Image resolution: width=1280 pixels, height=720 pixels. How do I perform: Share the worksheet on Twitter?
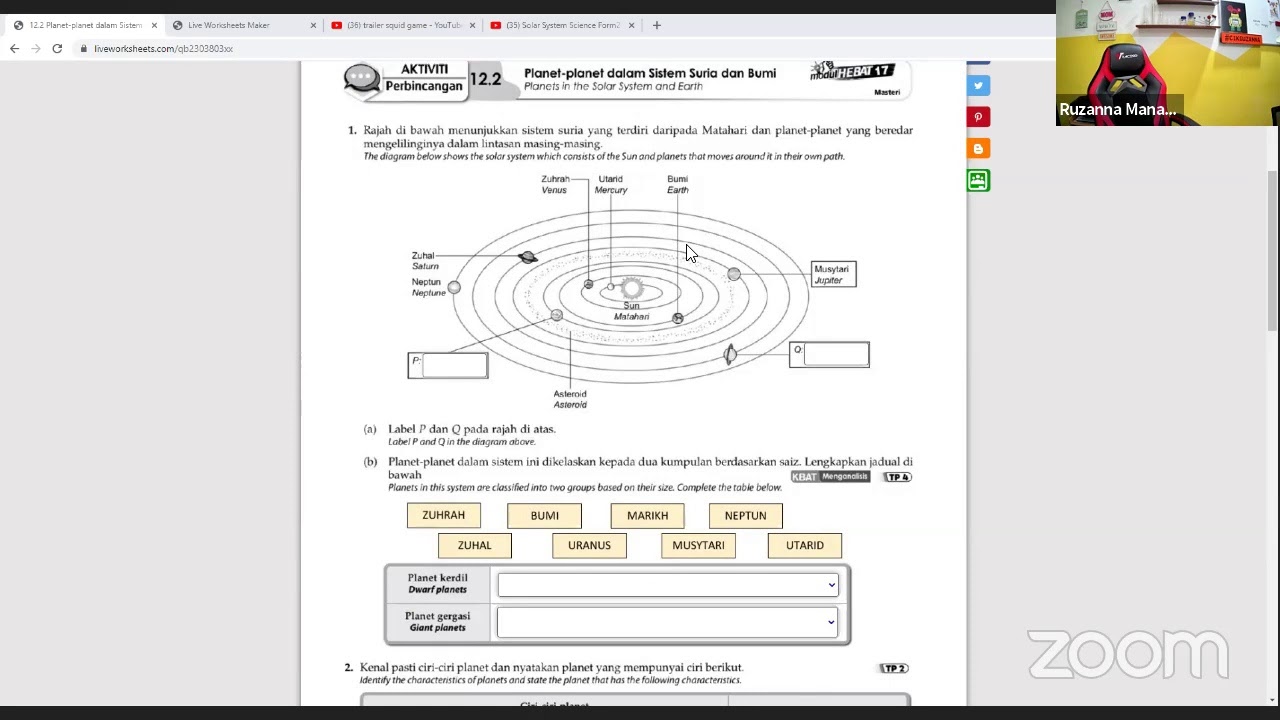[978, 86]
